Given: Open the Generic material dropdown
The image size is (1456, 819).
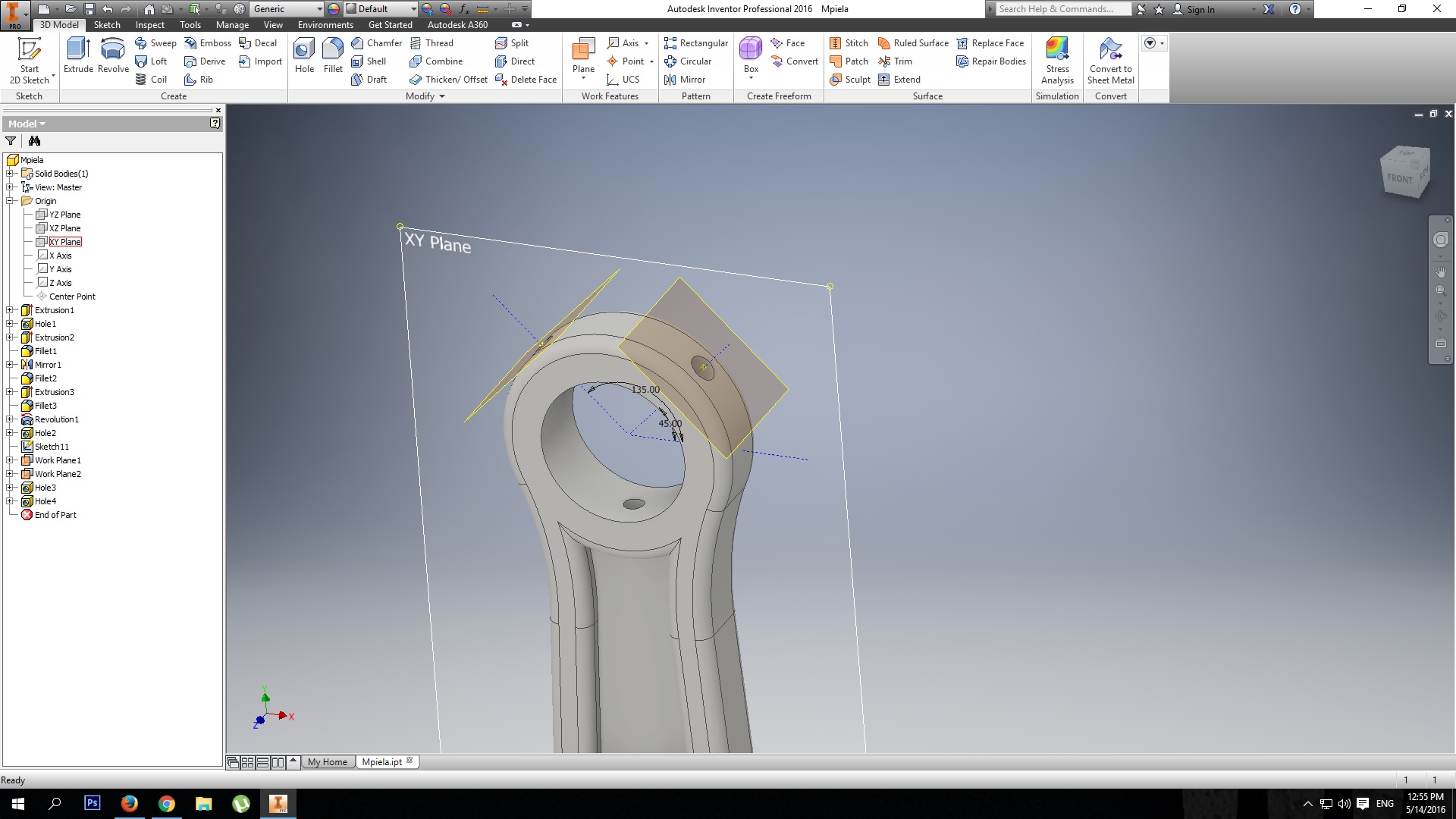Looking at the screenshot, I should [x=319, y=9].
